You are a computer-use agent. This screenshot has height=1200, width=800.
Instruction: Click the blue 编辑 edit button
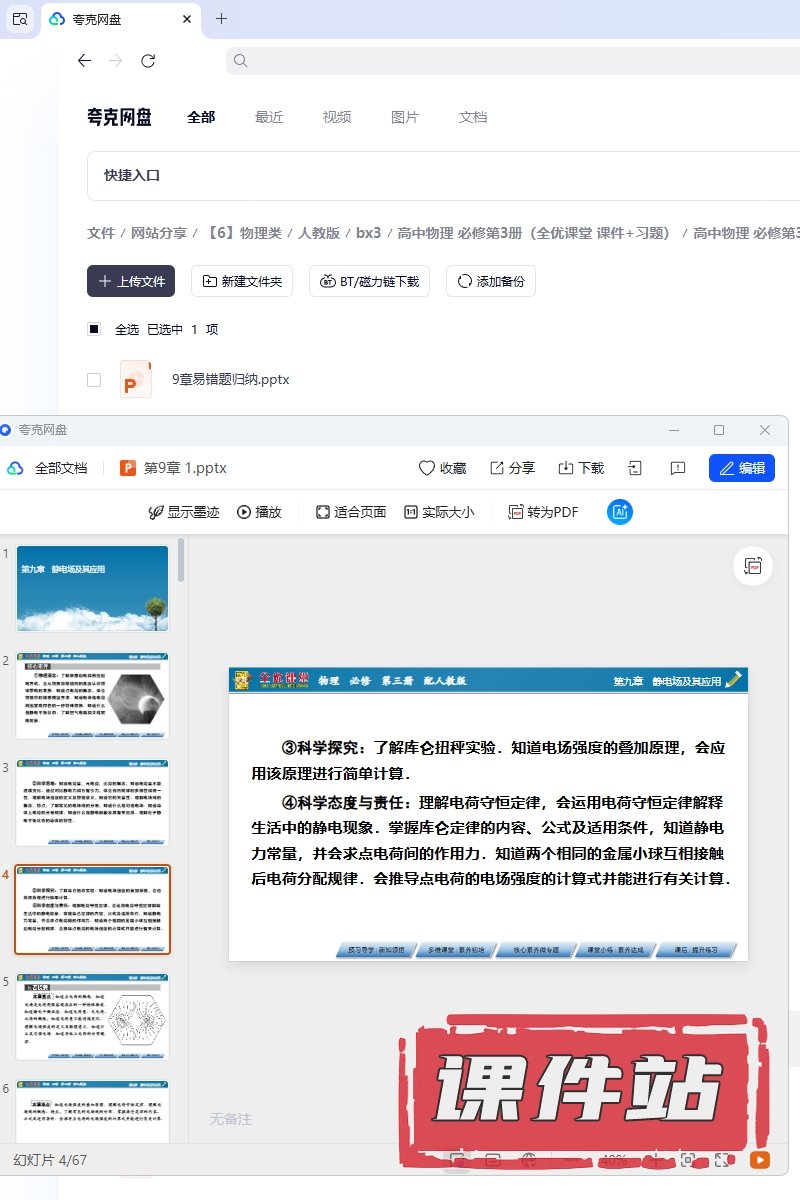741,468
